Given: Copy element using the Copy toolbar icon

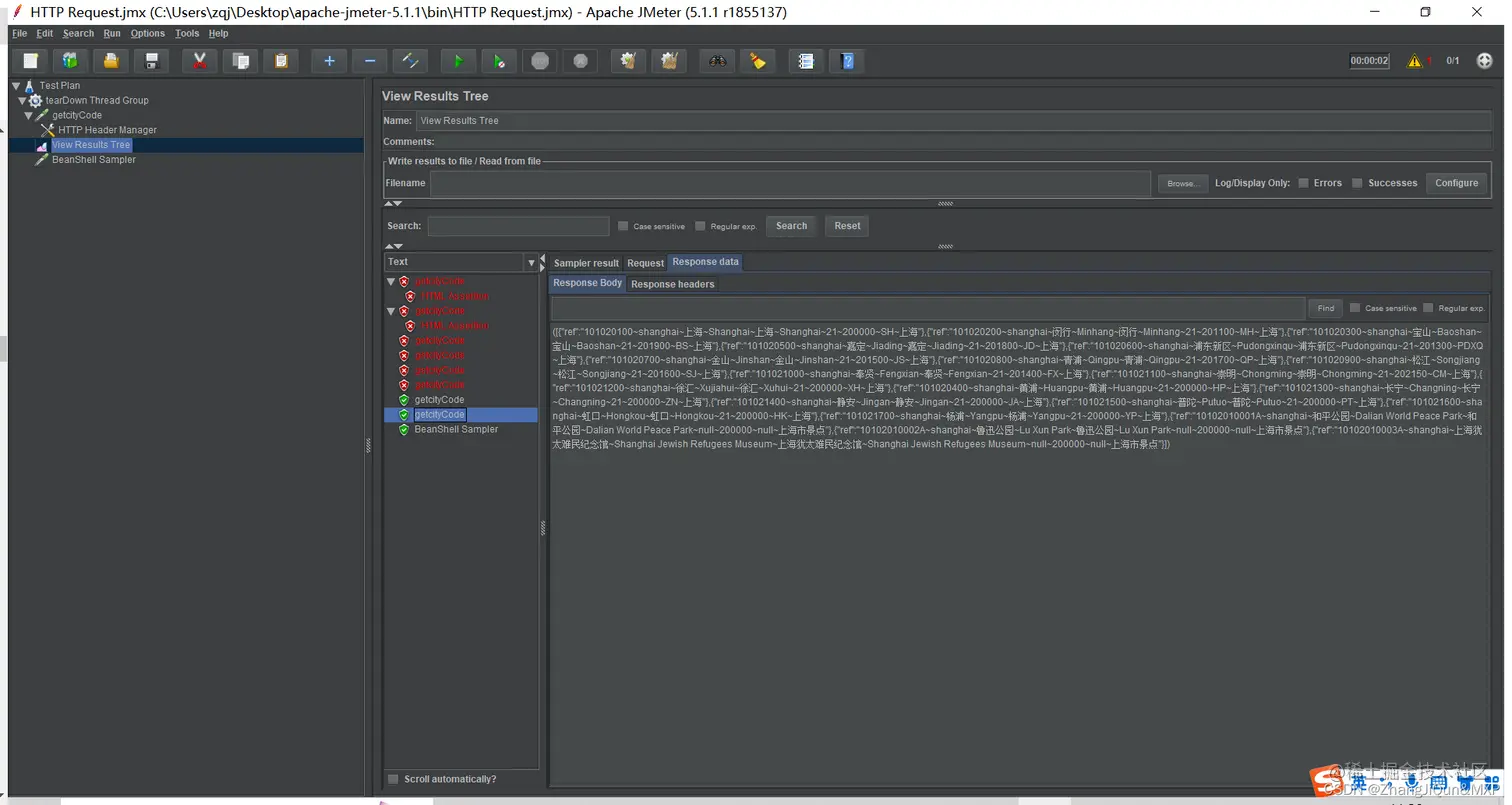Looking at the screenshot, I should pyautogui.click(x=241, y=61).
